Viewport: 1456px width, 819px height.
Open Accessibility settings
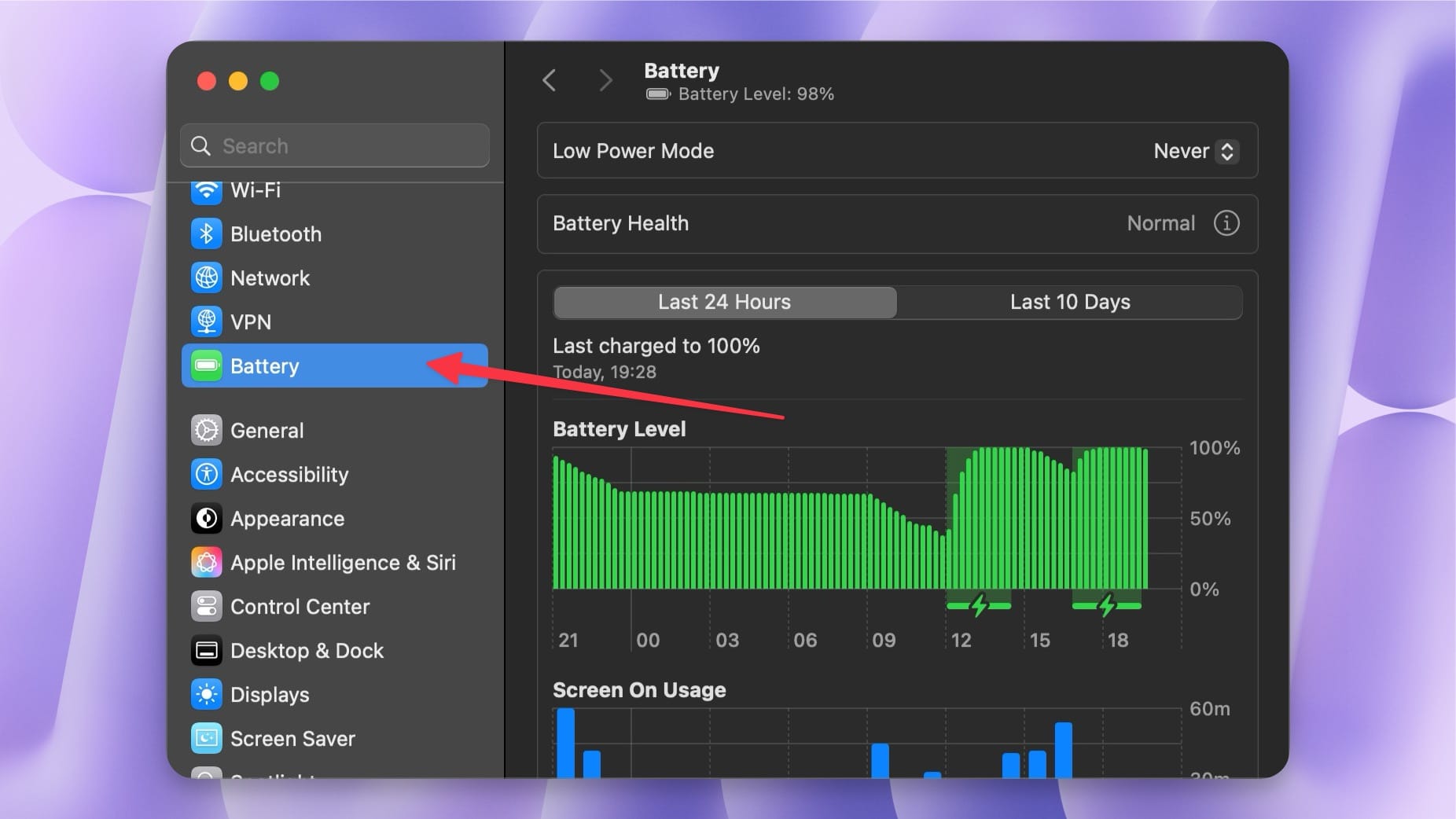click(x=289, y=474)
